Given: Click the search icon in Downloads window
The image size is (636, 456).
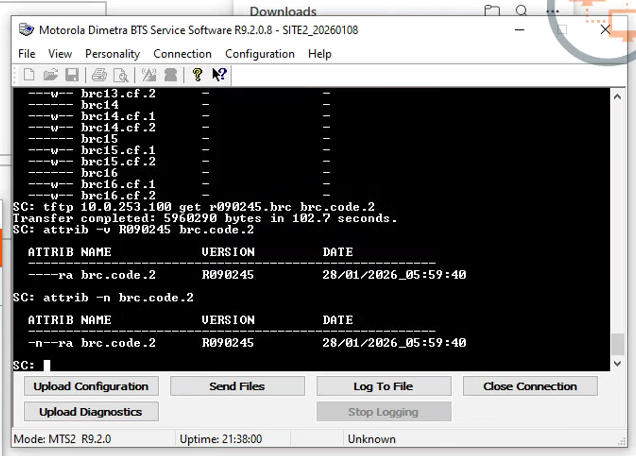Looking at the screenshot, I should click(x=522, y=11).
